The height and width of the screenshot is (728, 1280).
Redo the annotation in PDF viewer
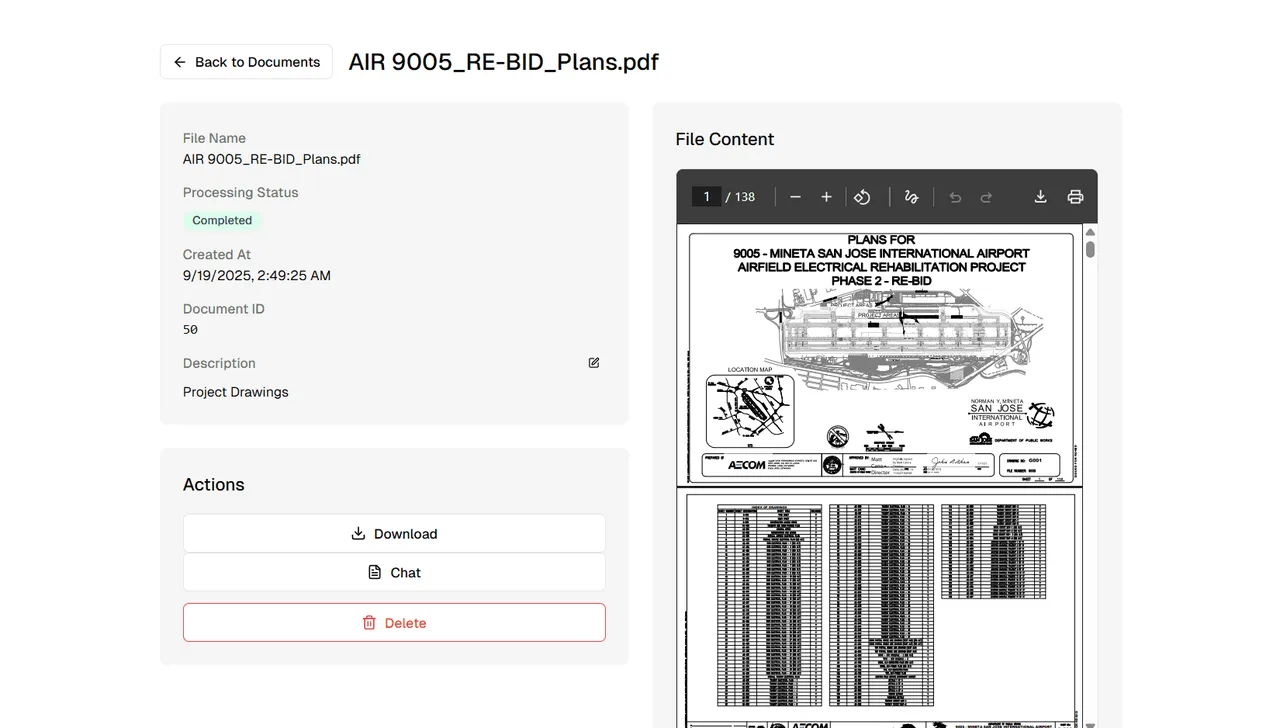(x=986, y=197)
